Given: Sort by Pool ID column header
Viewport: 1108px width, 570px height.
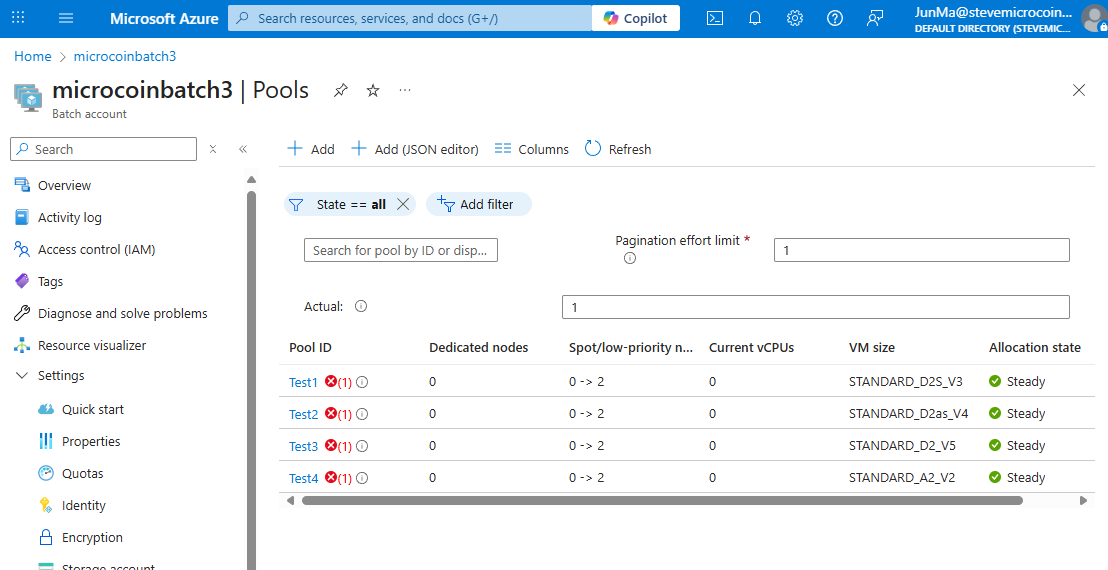Looking at the screenshot, I should [310, 348].
